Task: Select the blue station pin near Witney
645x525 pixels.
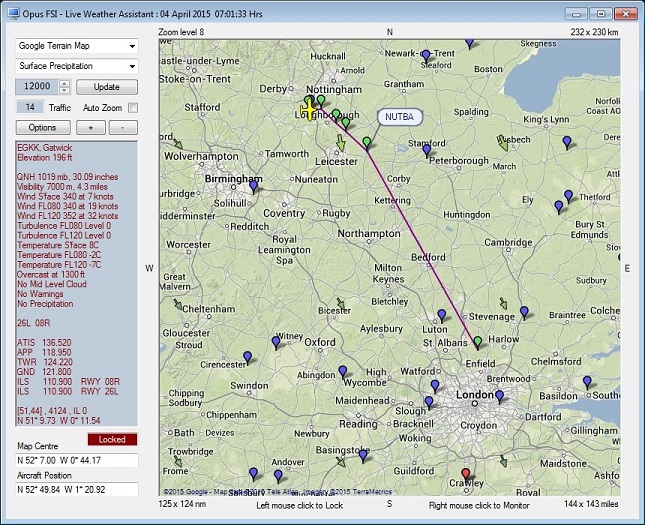Action: coord(276,342)
